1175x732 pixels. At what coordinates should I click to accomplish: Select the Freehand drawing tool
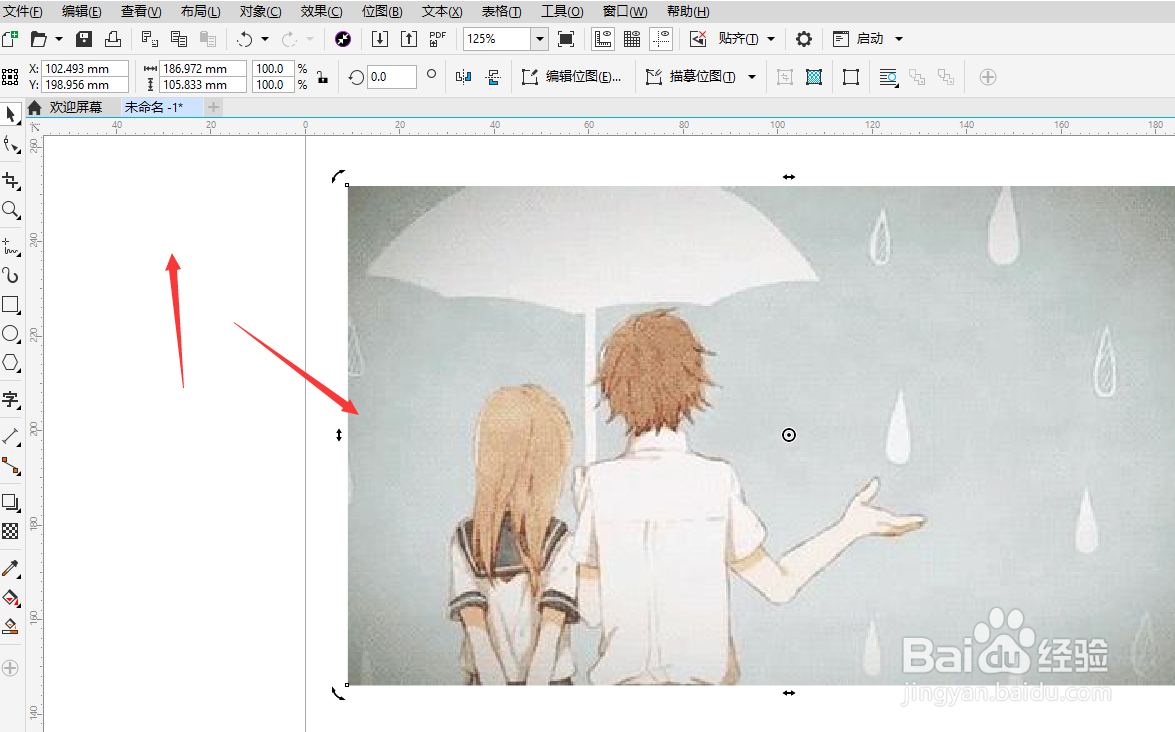[x=10, y=246]
